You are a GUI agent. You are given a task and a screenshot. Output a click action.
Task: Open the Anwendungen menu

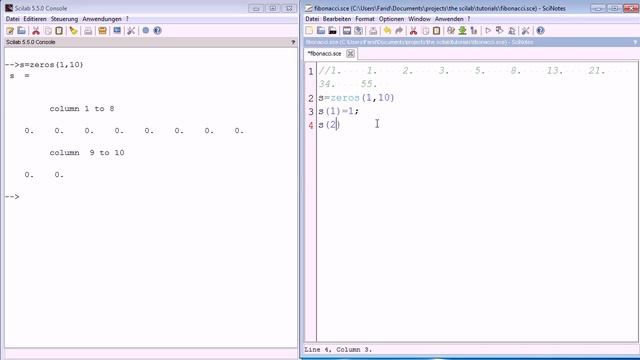click(102, 19)
